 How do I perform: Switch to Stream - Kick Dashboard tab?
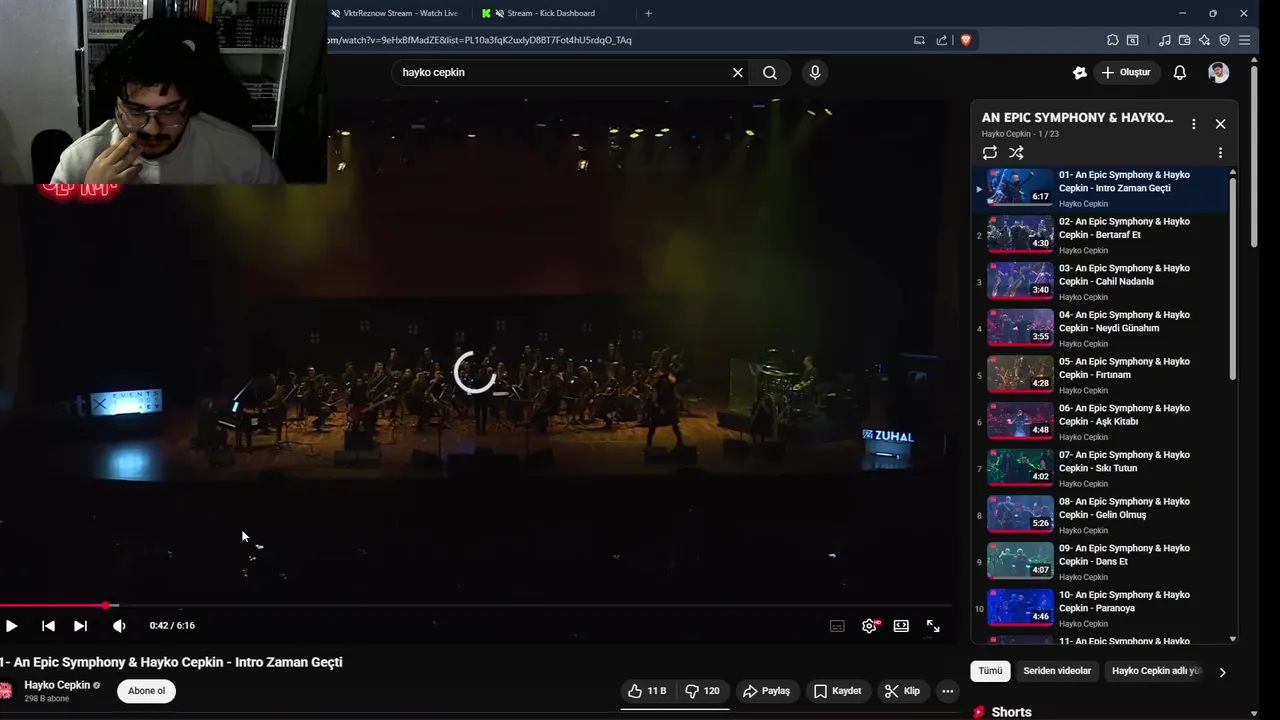[x=550, y=13]
